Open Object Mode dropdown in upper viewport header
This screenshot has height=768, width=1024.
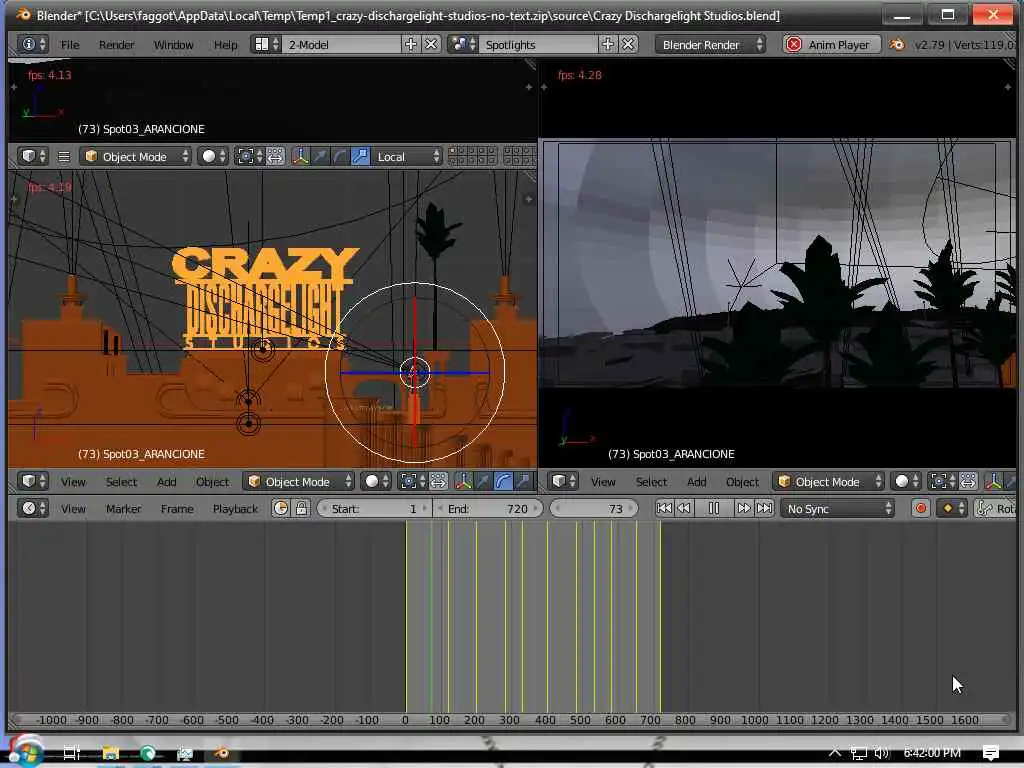point(136,157)
